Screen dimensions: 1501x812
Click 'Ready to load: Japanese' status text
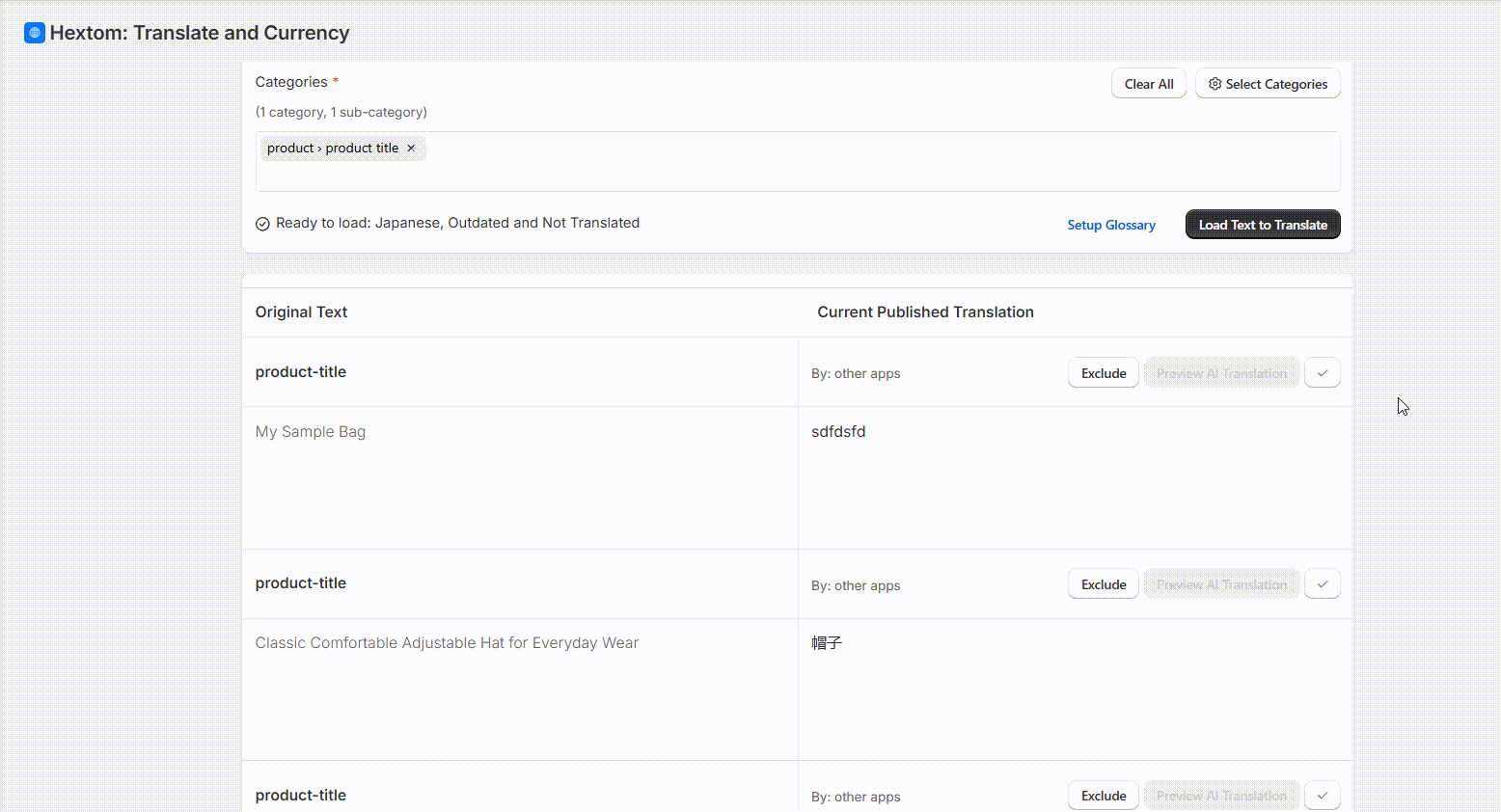pos(457,223)
